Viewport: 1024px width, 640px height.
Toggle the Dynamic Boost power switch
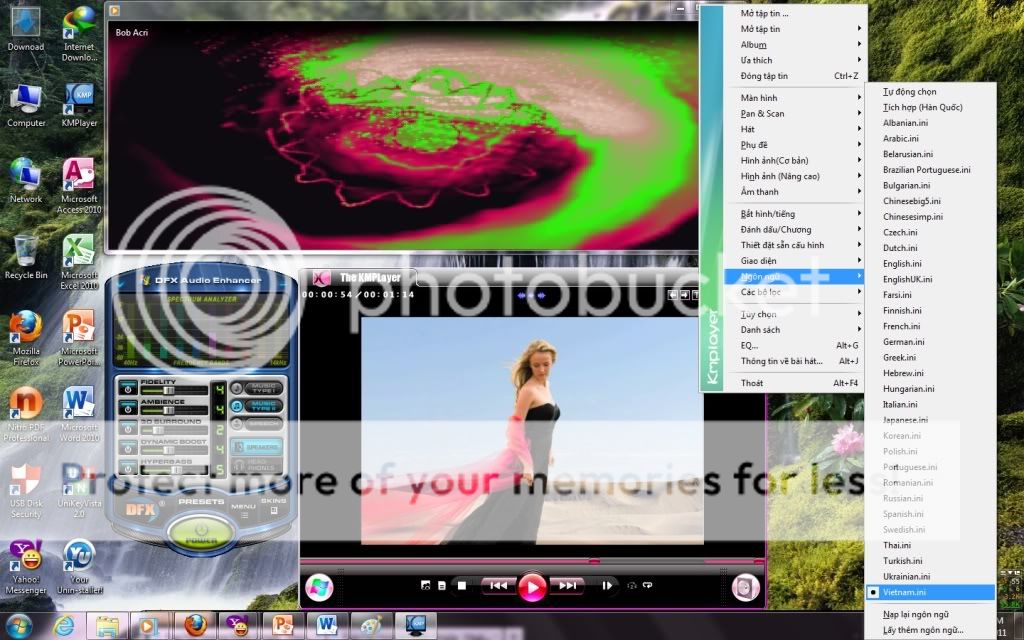click(128, 449)
